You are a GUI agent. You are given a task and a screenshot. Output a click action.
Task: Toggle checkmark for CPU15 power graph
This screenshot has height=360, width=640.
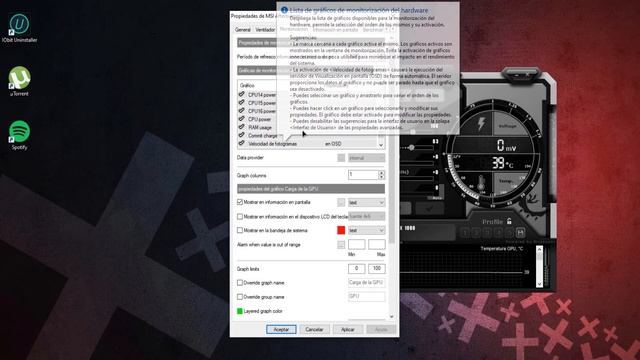[x=241, y=102]
